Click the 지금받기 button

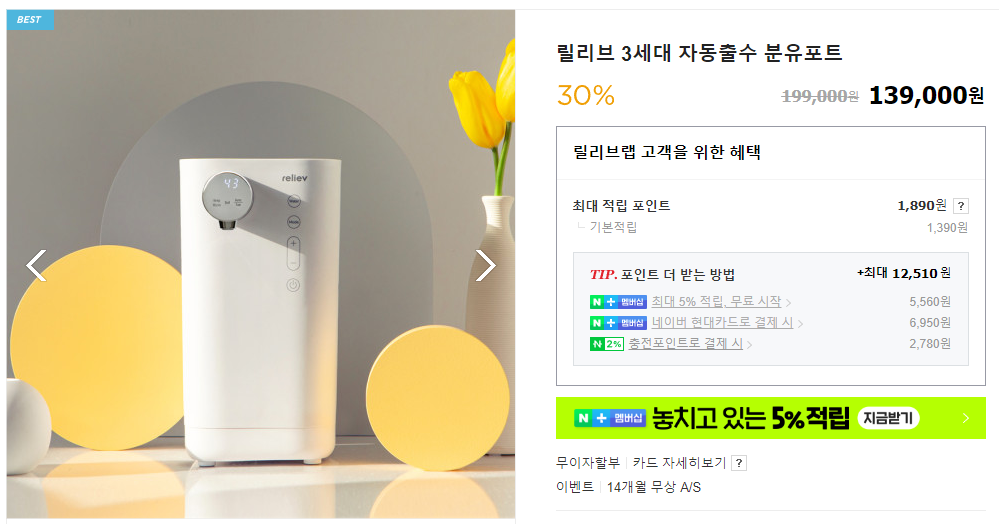click(888, 418)
